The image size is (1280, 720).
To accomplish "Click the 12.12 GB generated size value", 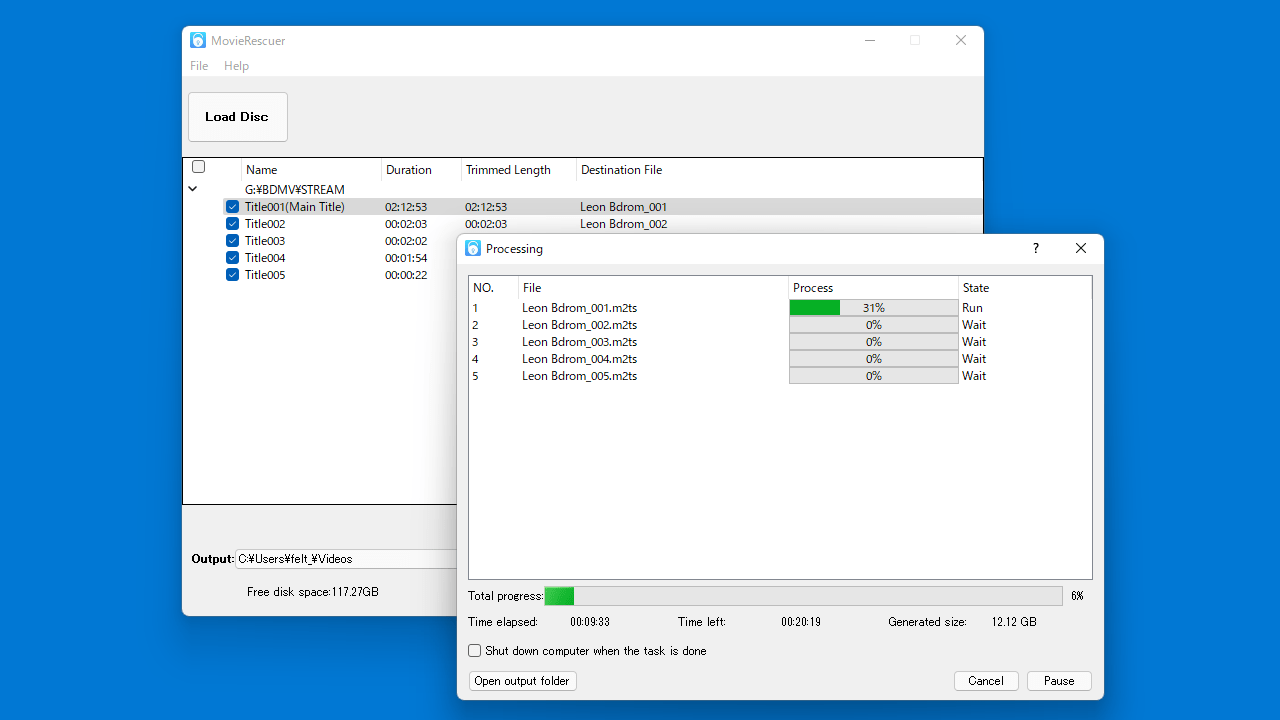I will coord(1014,622).
